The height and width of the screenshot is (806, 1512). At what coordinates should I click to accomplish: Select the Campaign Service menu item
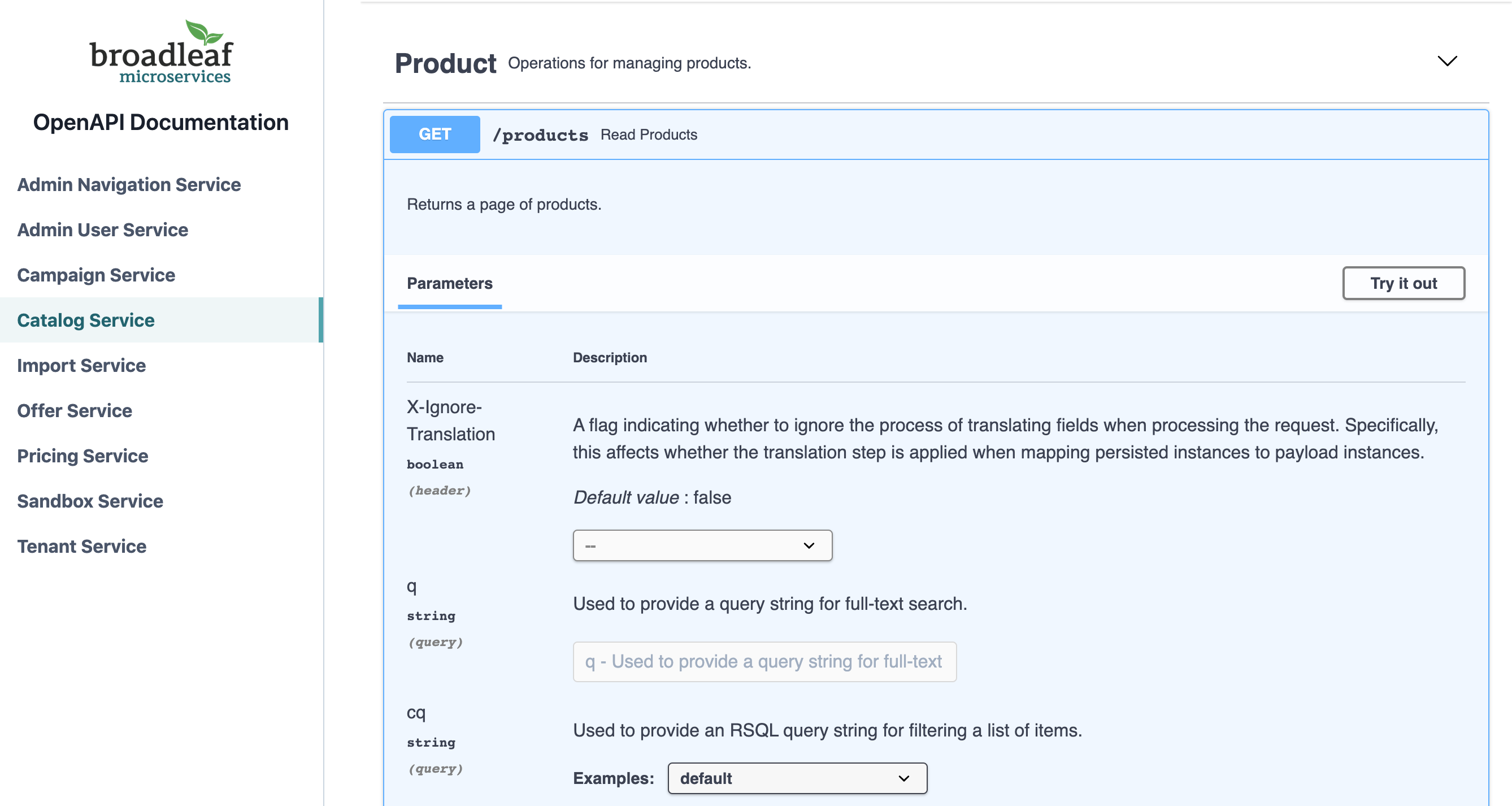(96, 275)
